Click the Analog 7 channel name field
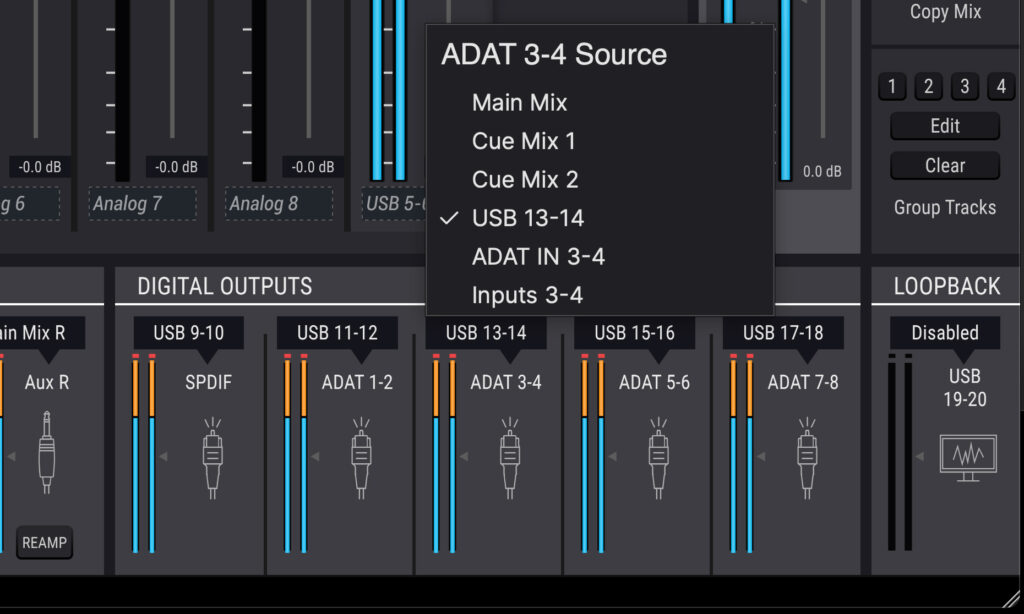Image resolution: width=1024 pixels, height=614 pixels. coord(142,204)
